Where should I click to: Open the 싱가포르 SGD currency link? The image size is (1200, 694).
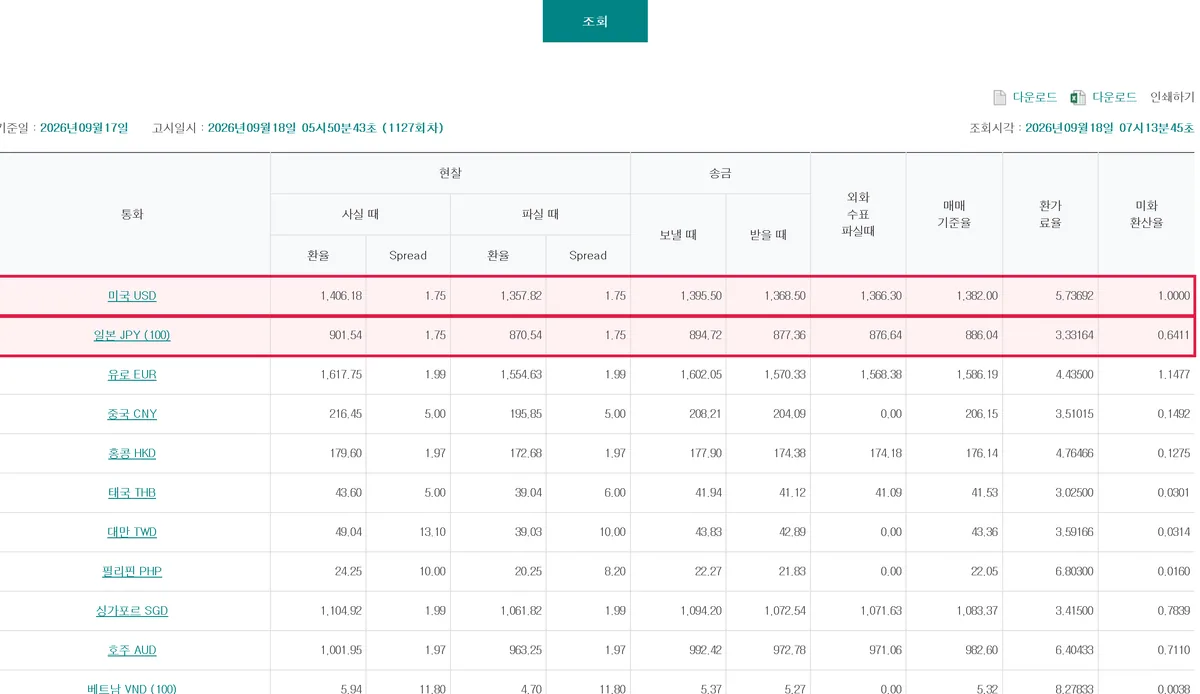coord(132,611)
